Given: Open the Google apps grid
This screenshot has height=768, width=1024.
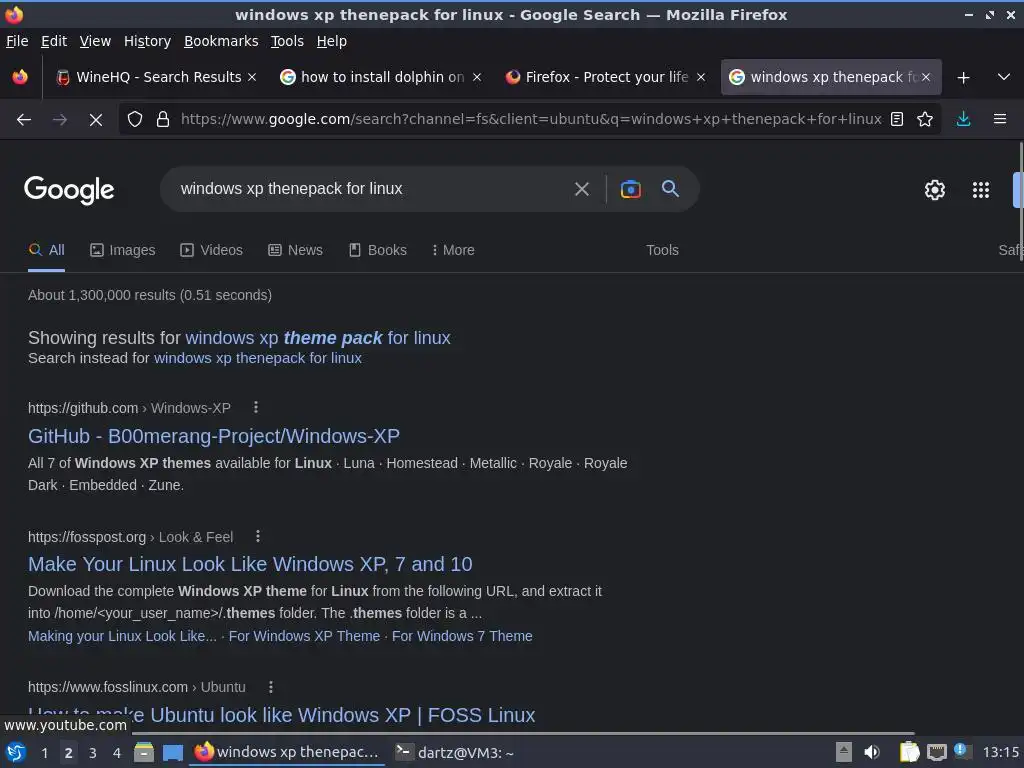Looking at the screenshot, I should (x=981, y=190).
